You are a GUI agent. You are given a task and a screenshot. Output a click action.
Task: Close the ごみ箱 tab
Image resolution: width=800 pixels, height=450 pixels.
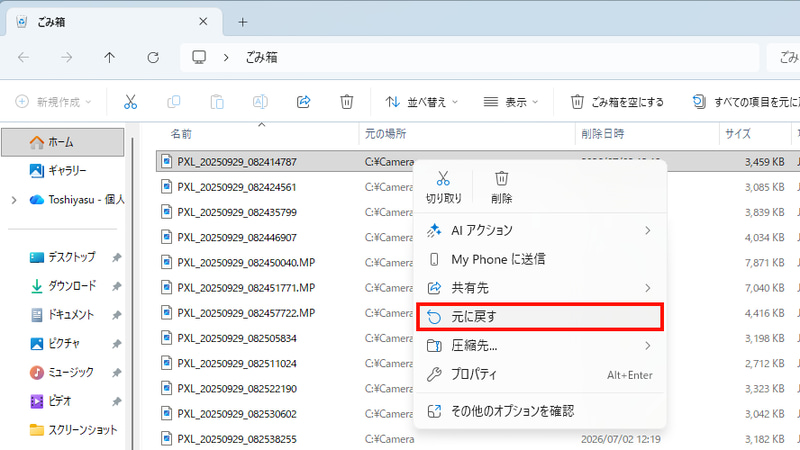(203, 21)
